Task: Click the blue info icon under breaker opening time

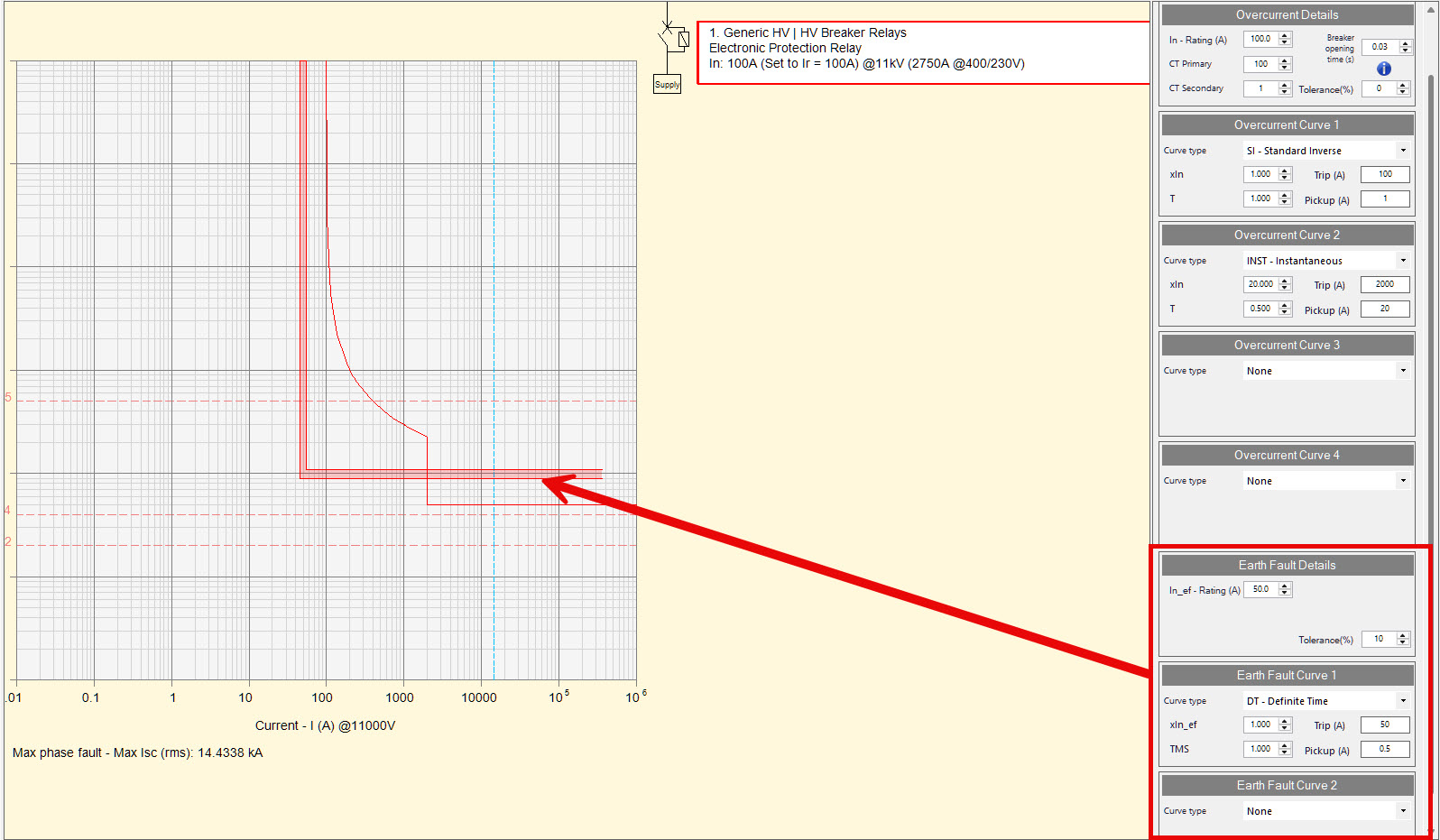Action: click(1383, 69)
